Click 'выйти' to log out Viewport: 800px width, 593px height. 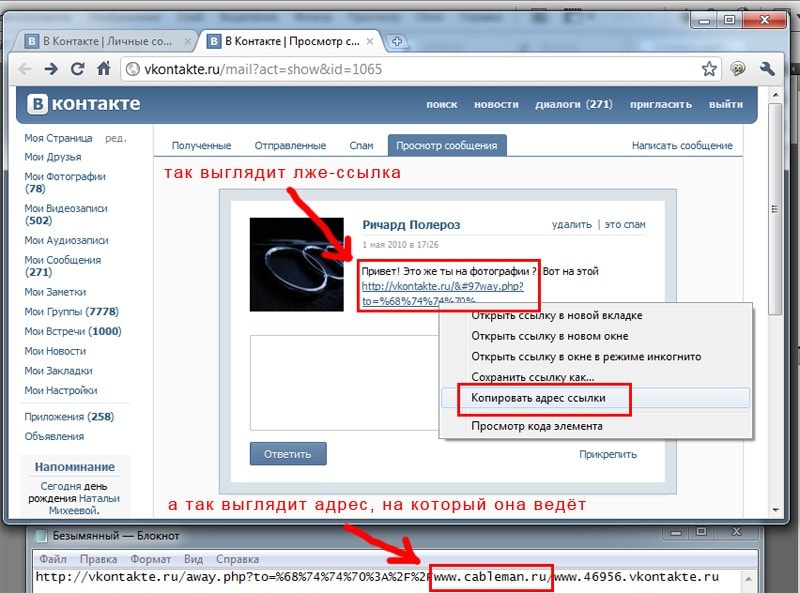pos(726,104)
